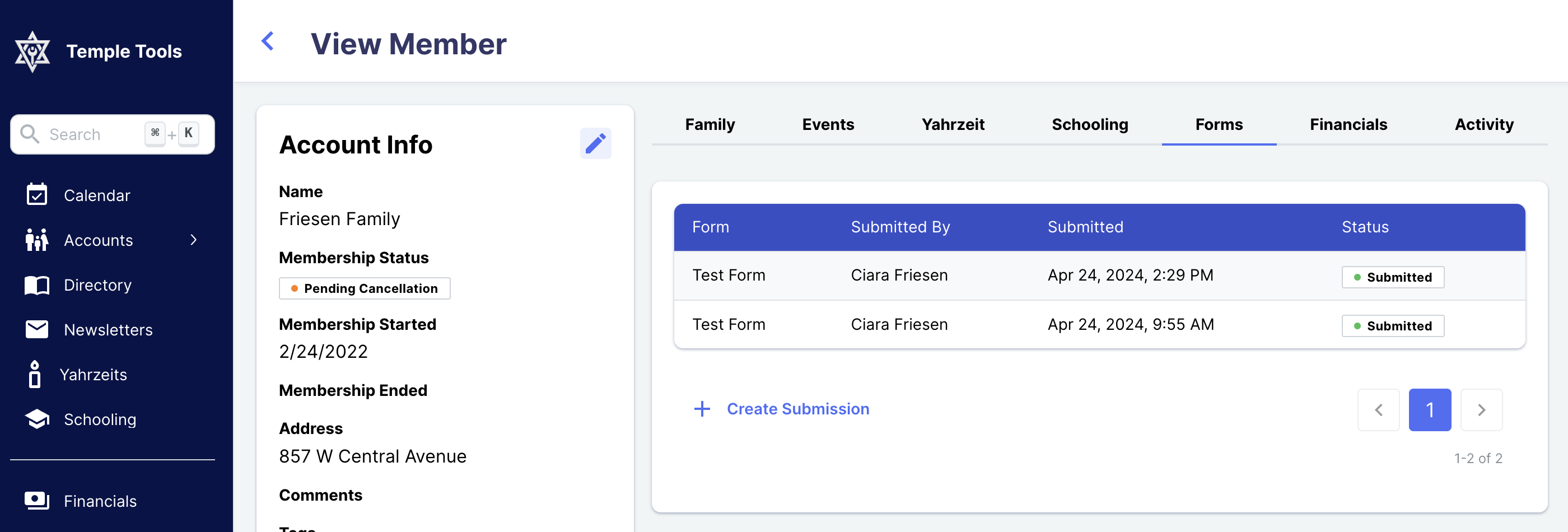Switch to the Family tab
Image resolution: width=1568 pixels, height=532 pixels.
[x=710, y=124]
